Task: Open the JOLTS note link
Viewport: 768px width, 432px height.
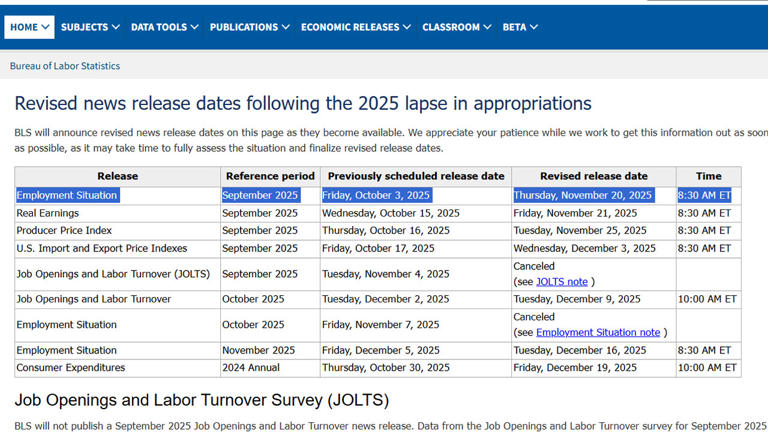Action: (562, 282)
